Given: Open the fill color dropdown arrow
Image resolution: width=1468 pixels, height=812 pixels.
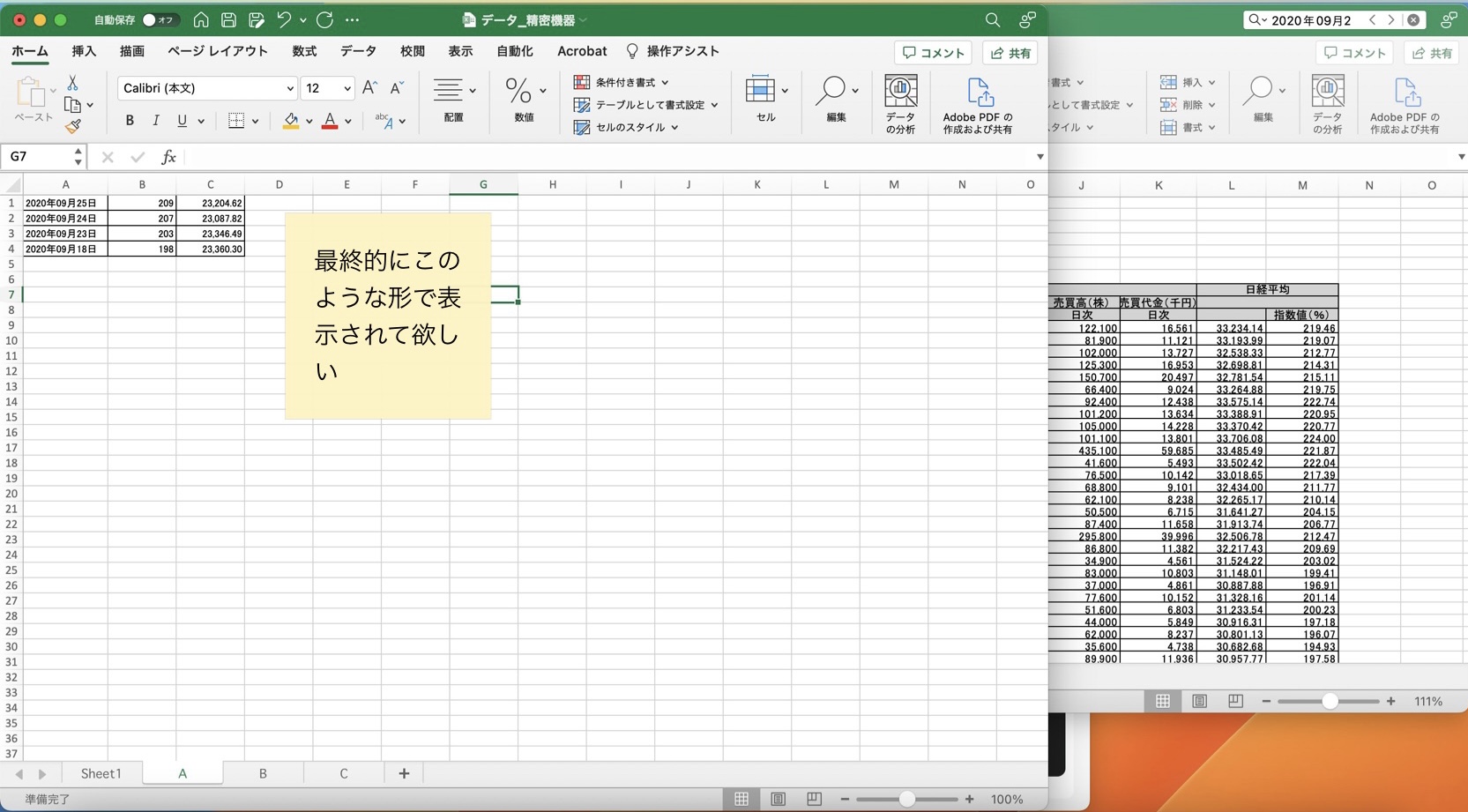Looking at the screenshot, I should coord(309,122).
